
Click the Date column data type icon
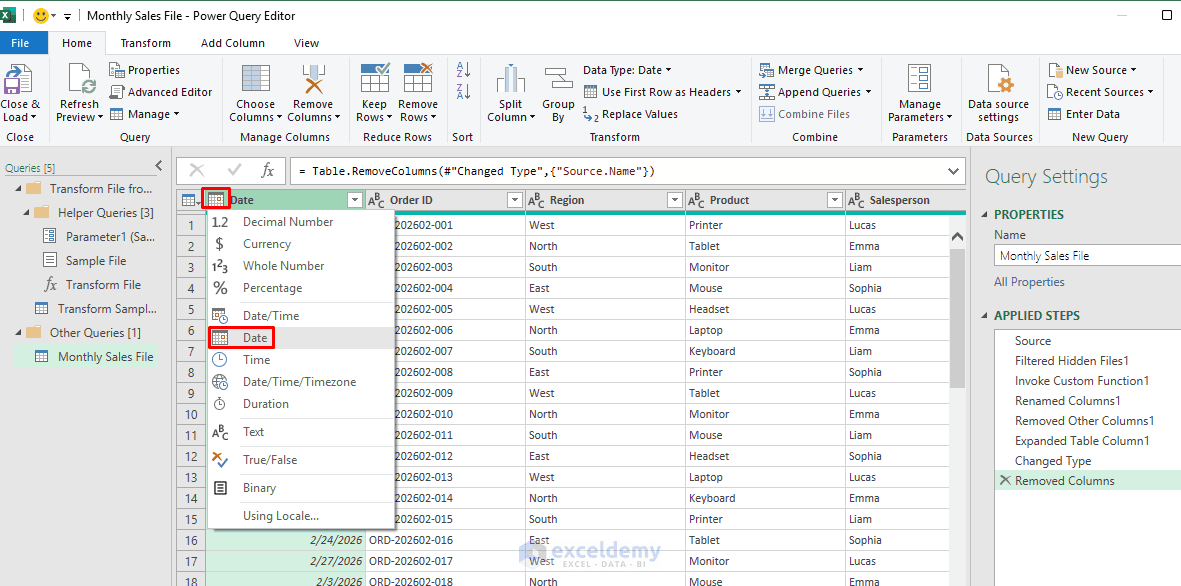pos(216,200)
